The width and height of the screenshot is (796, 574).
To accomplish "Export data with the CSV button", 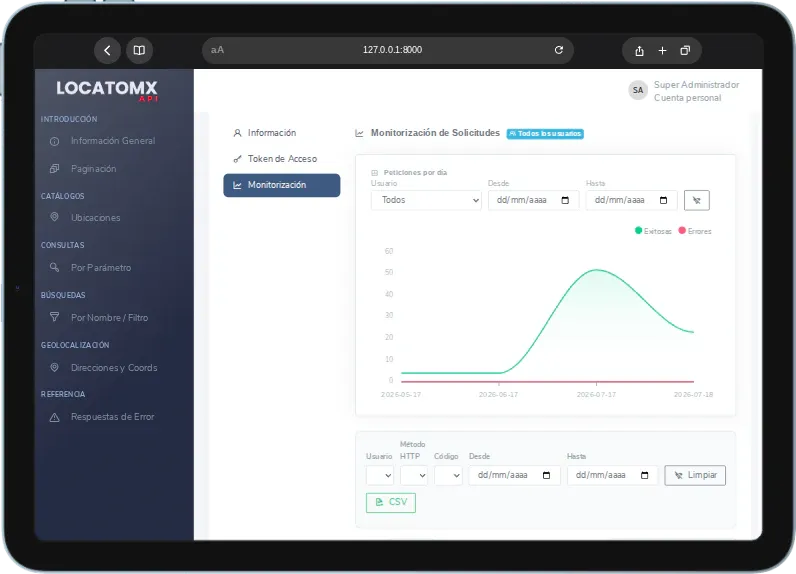I will click(x=391, y=502).
